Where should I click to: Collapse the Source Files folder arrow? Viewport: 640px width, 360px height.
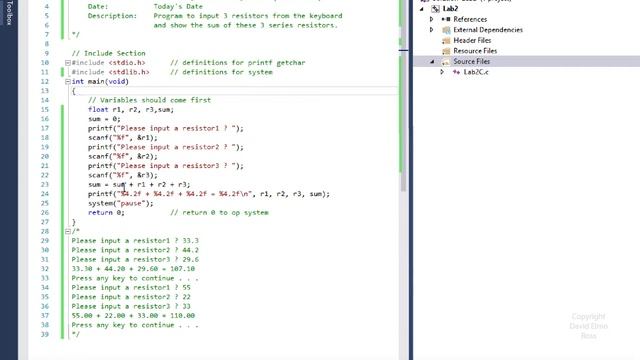coord(432,62)
